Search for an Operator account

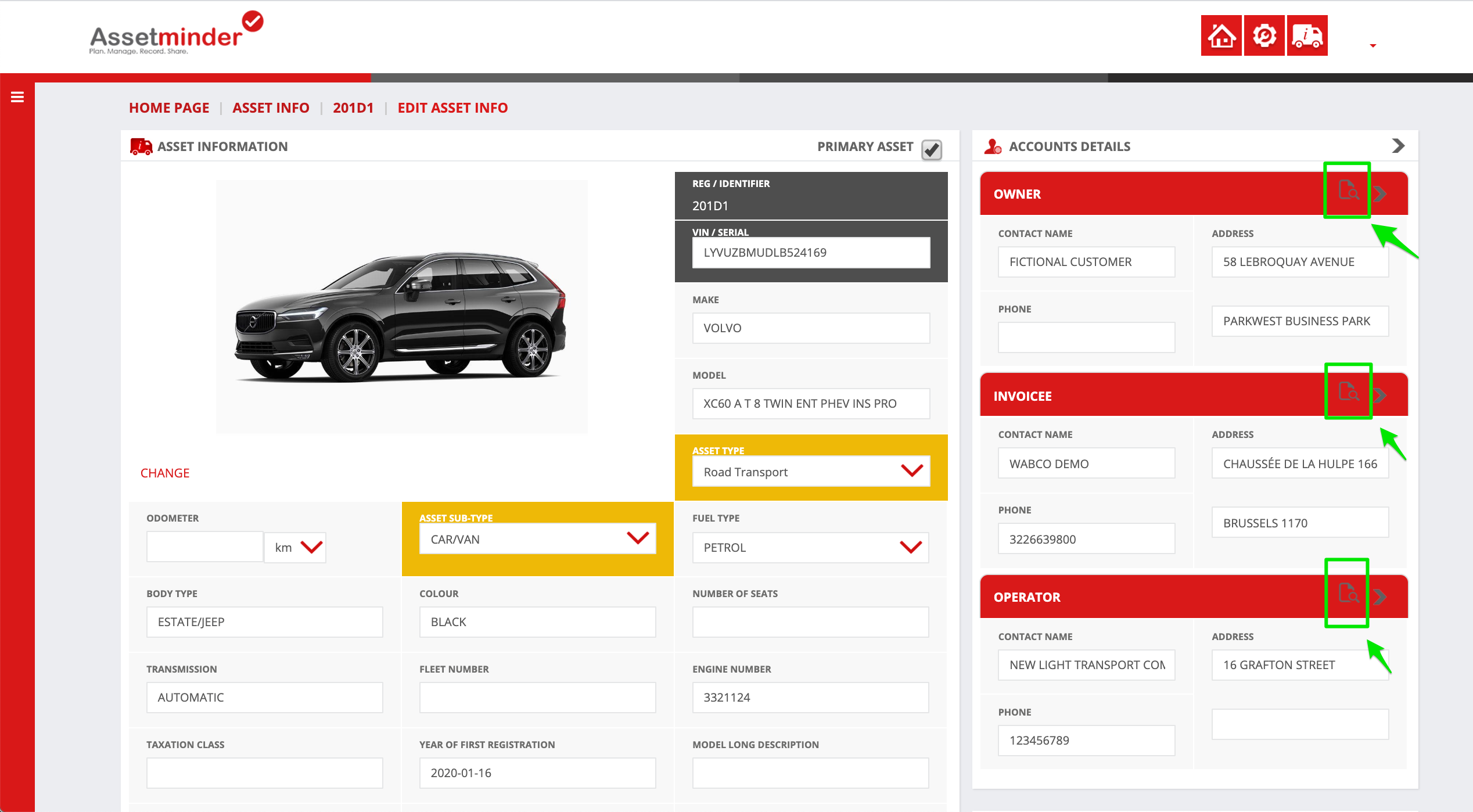[1348, 593]
